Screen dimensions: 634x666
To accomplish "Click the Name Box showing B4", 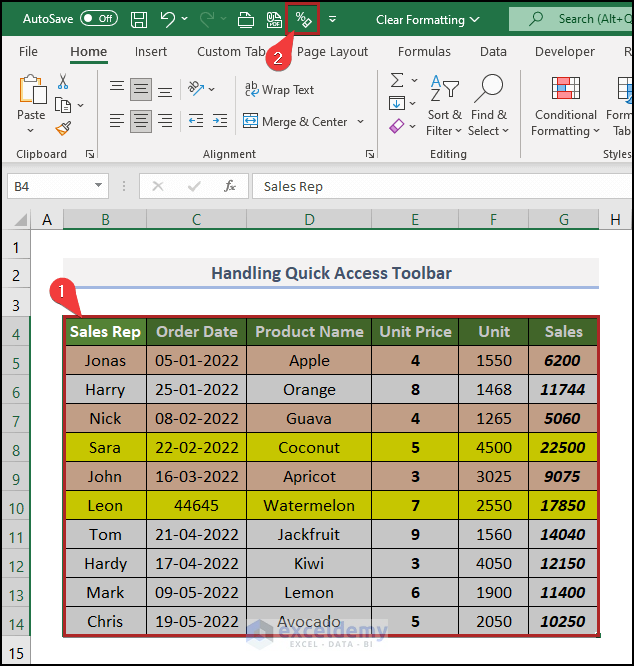I will (x=58, y=186).
